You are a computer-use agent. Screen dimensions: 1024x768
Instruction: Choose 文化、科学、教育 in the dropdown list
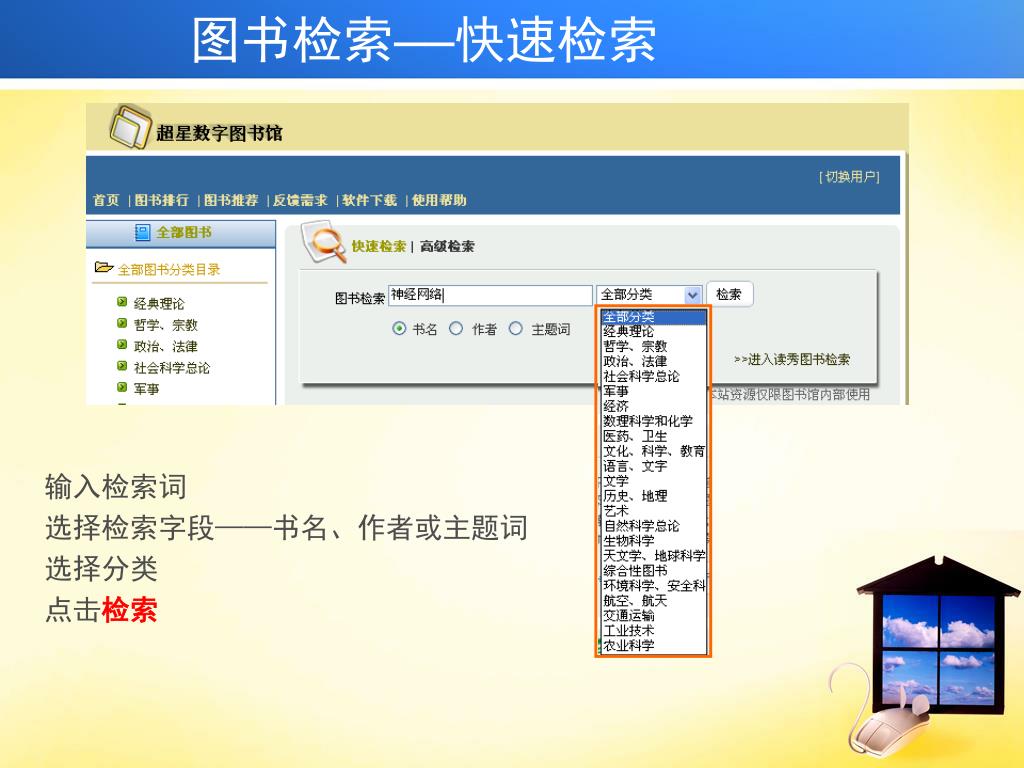pyautogui.click(x=653, y=451)
